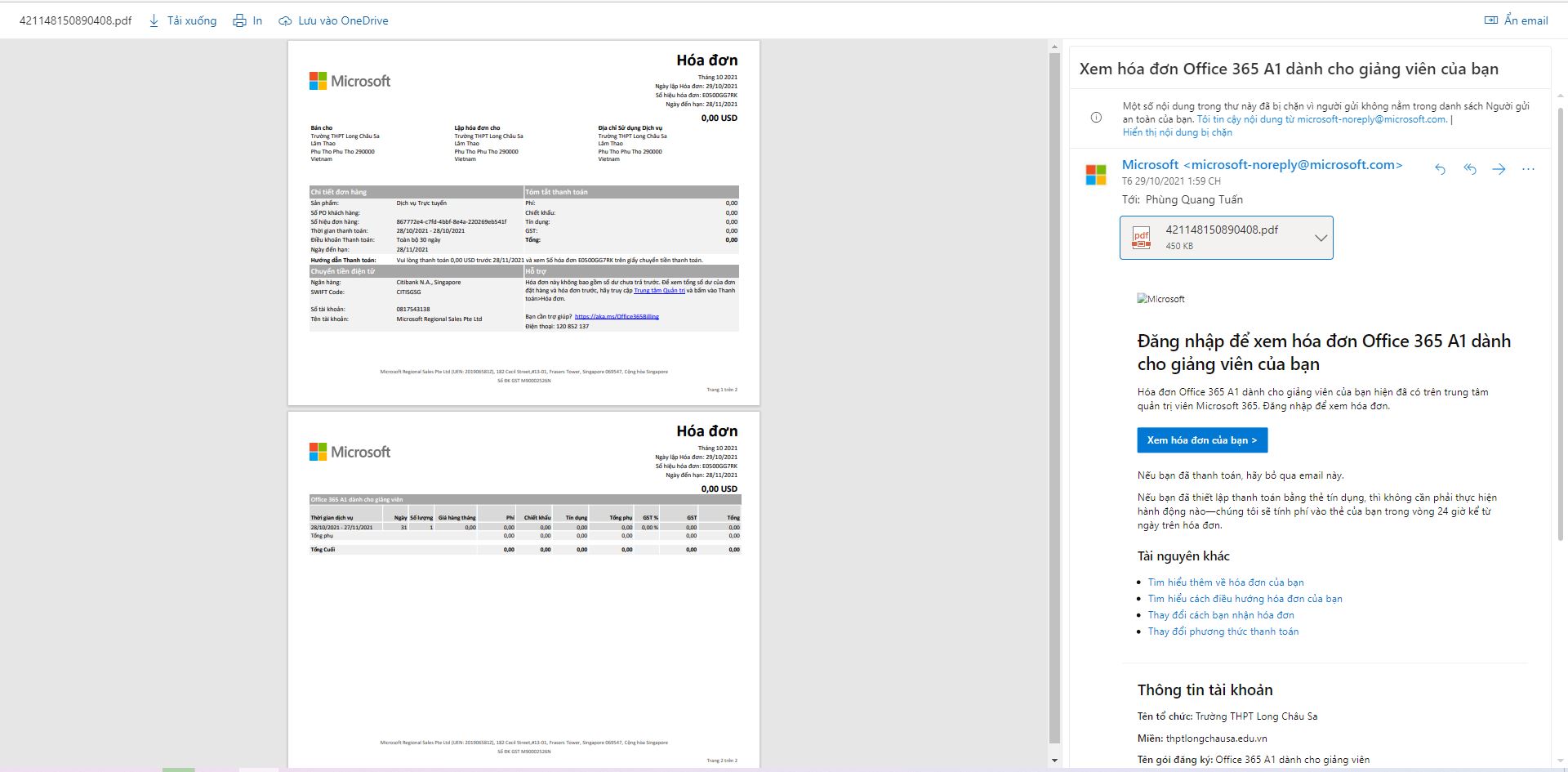Click the Reply arrow icon

(x=1440, y=169)
